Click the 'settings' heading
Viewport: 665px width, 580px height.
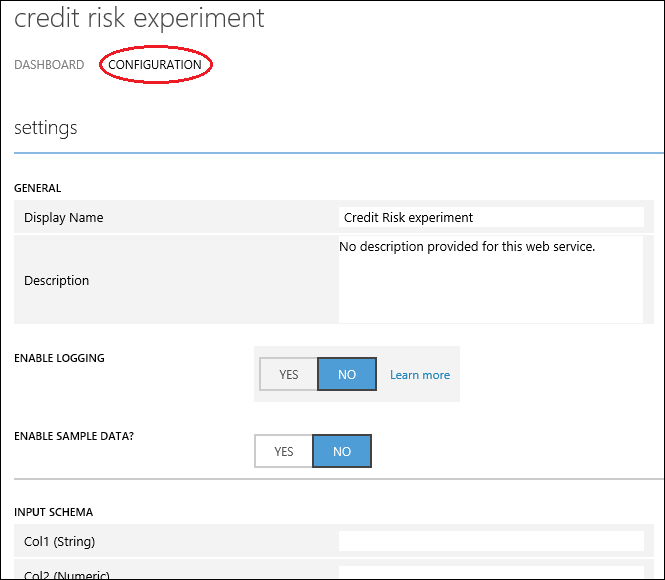pos(46,128)
